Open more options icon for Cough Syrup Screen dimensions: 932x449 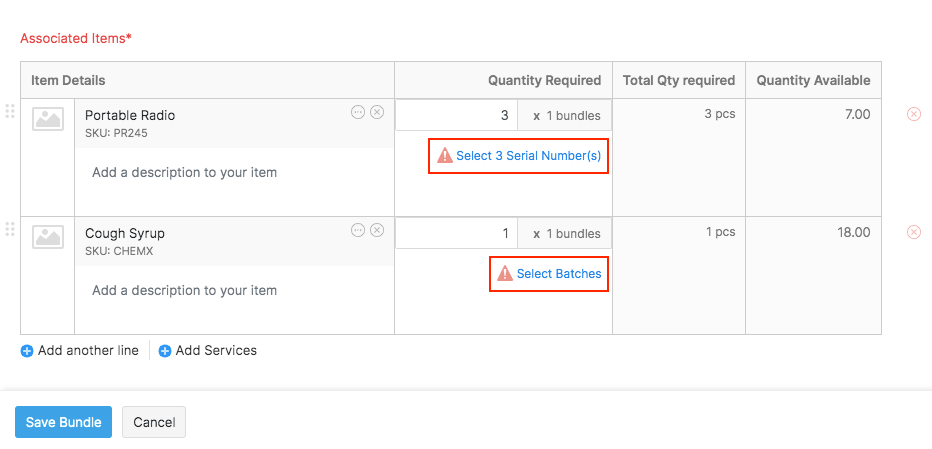pyautogui.click(x=358, y=231)
